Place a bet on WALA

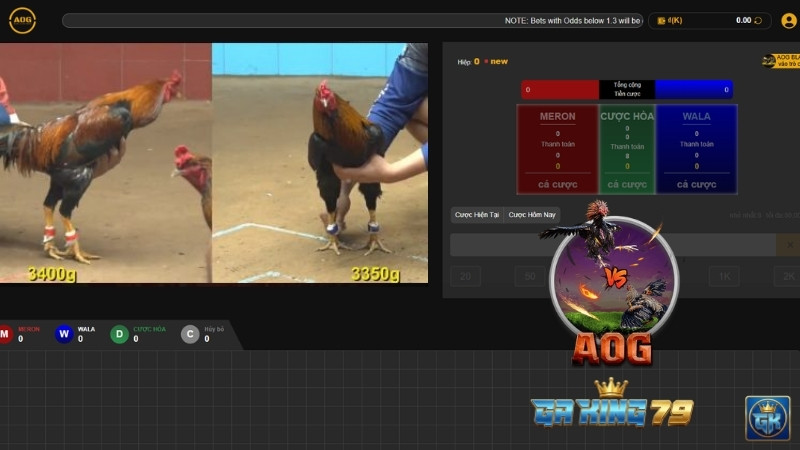696,184
